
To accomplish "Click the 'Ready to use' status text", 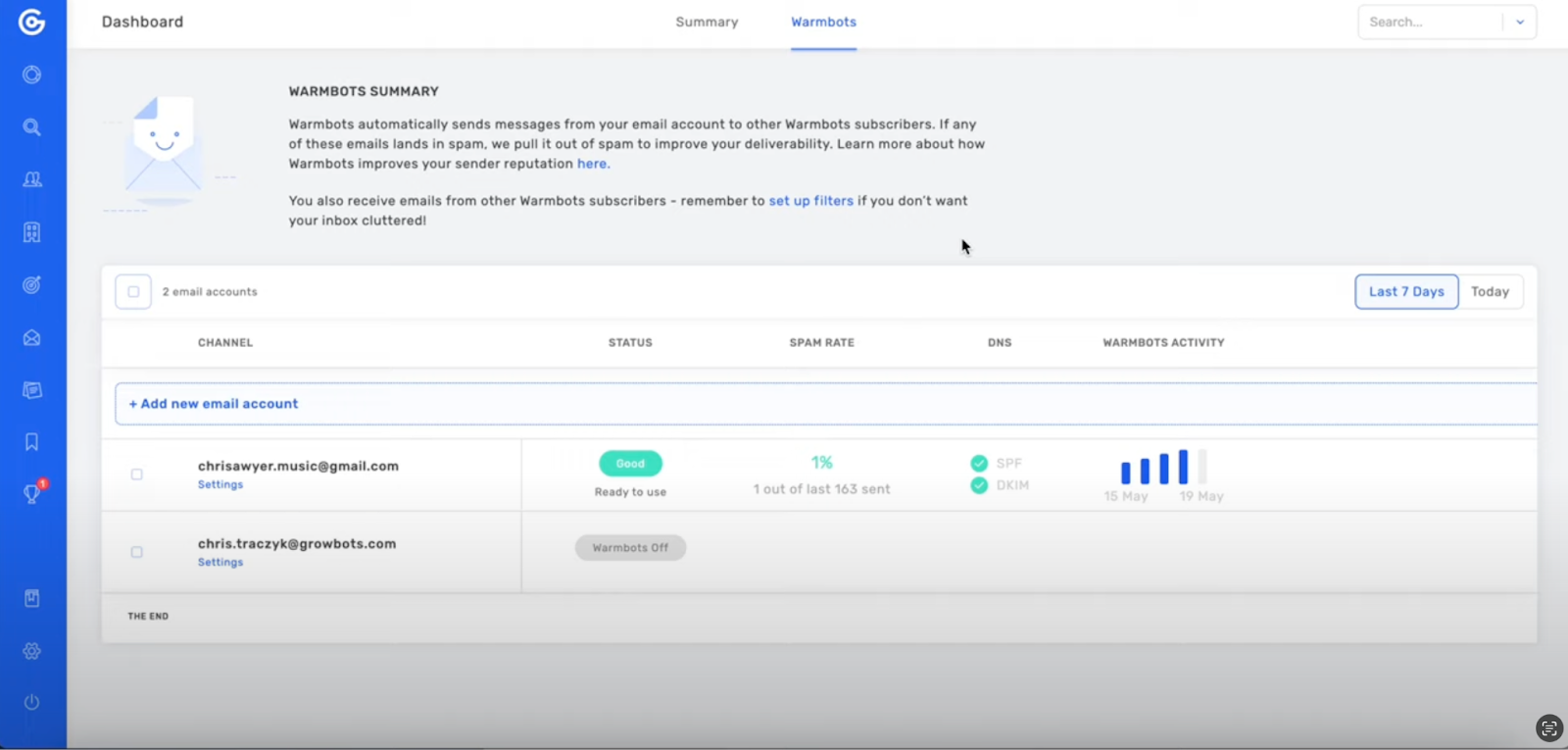I will coord(630,492).
